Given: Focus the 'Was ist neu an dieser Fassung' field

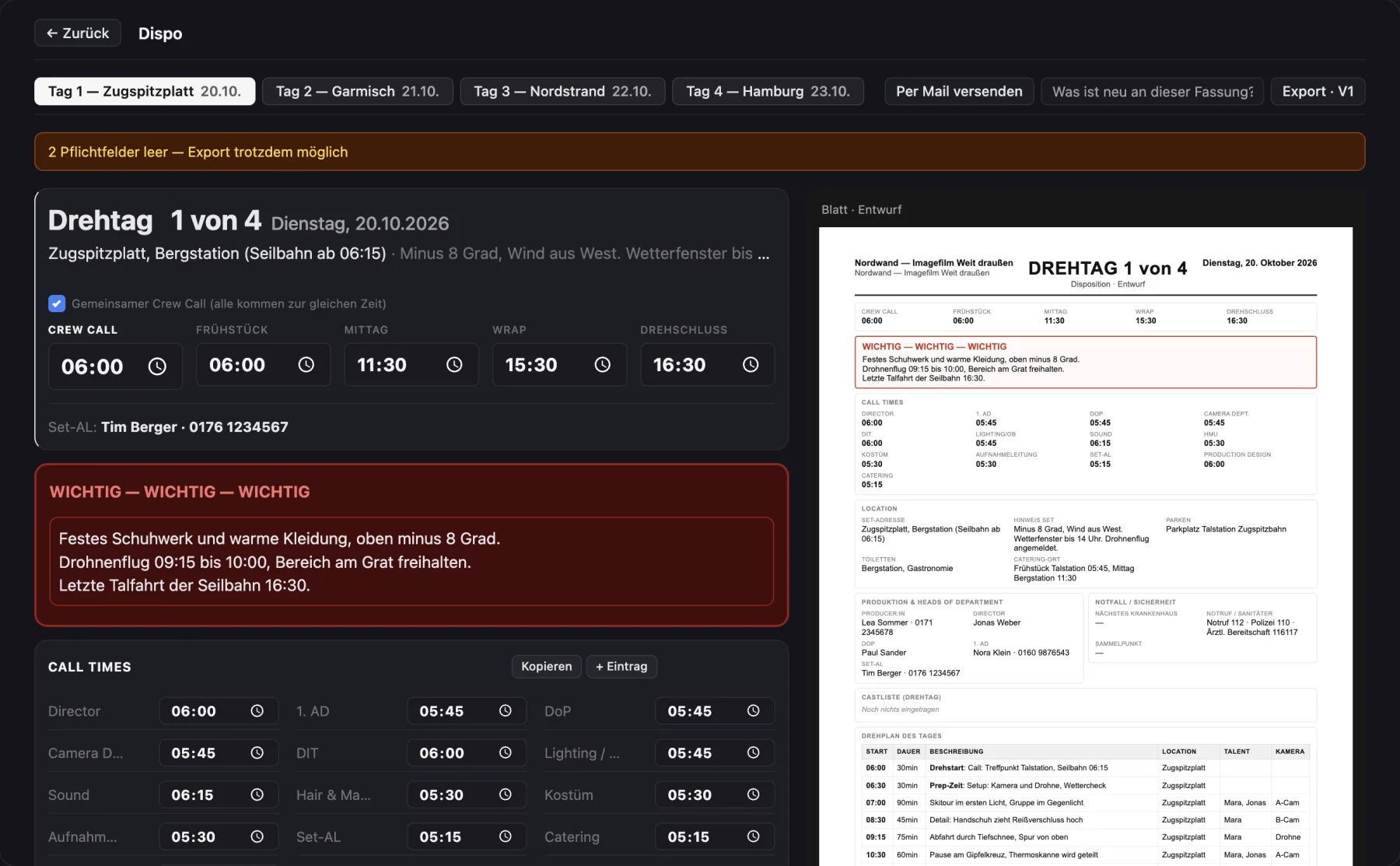Looking at the screenshot, I should (x=1153, y=92).
